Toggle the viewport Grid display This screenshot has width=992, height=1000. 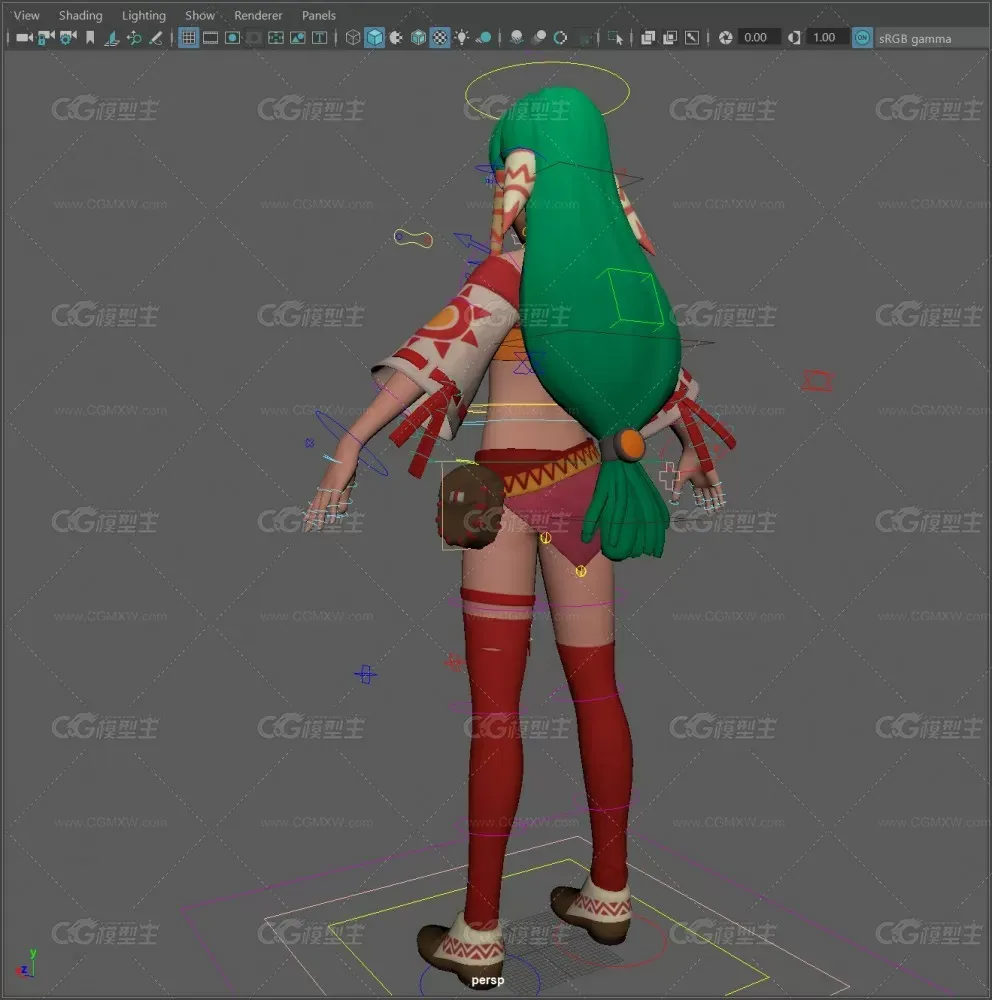coord(189,38)
